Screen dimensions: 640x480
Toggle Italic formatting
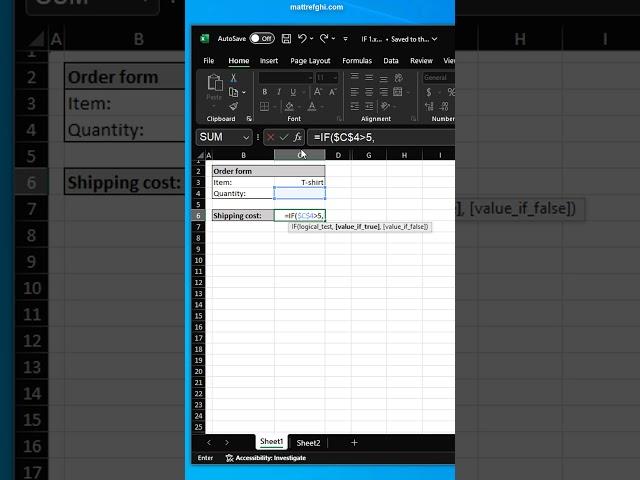coord(279,92)
